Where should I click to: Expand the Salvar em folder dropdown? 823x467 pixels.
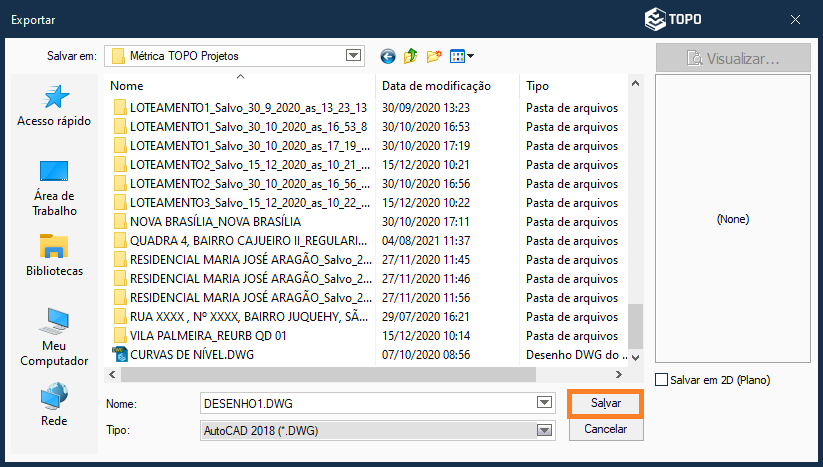353,56
